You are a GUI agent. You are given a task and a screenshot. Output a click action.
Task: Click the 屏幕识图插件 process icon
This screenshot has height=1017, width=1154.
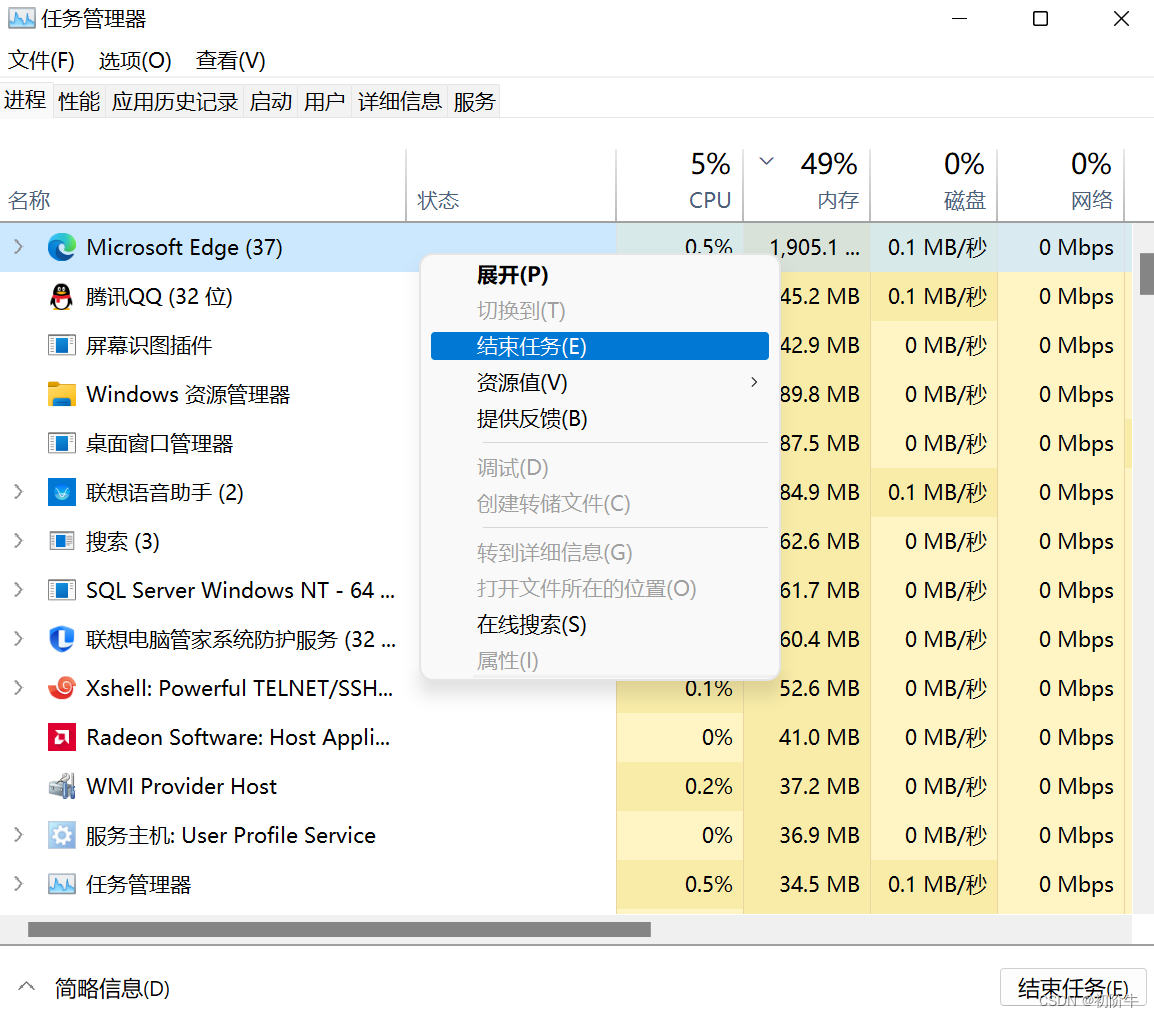[62, 345]
